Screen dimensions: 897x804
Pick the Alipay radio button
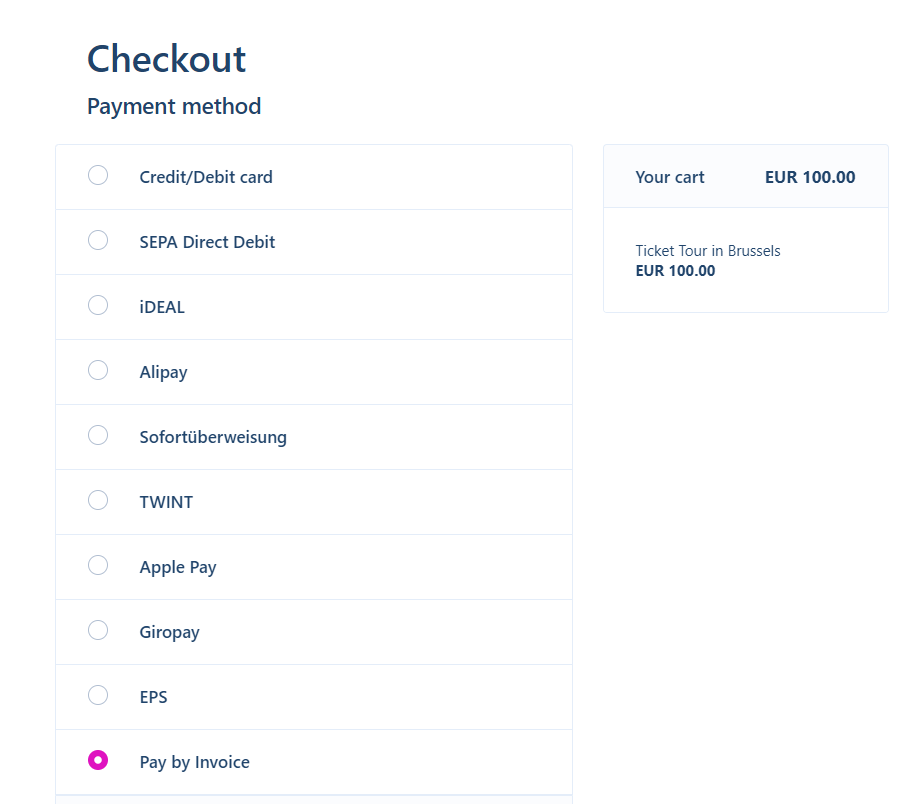(x=98, y=371)
